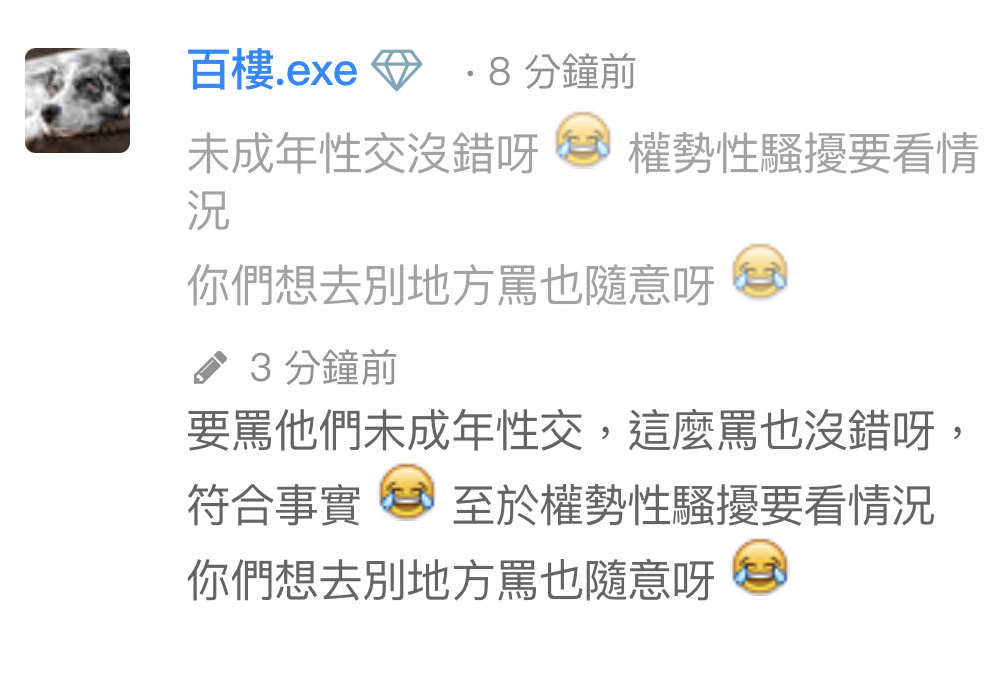Image resolution: width=1005 pixels, height=675 pixels.
Task: Select the grey line 你們想去別地方罵也隨意呀
Action: (x=451, y=285)
